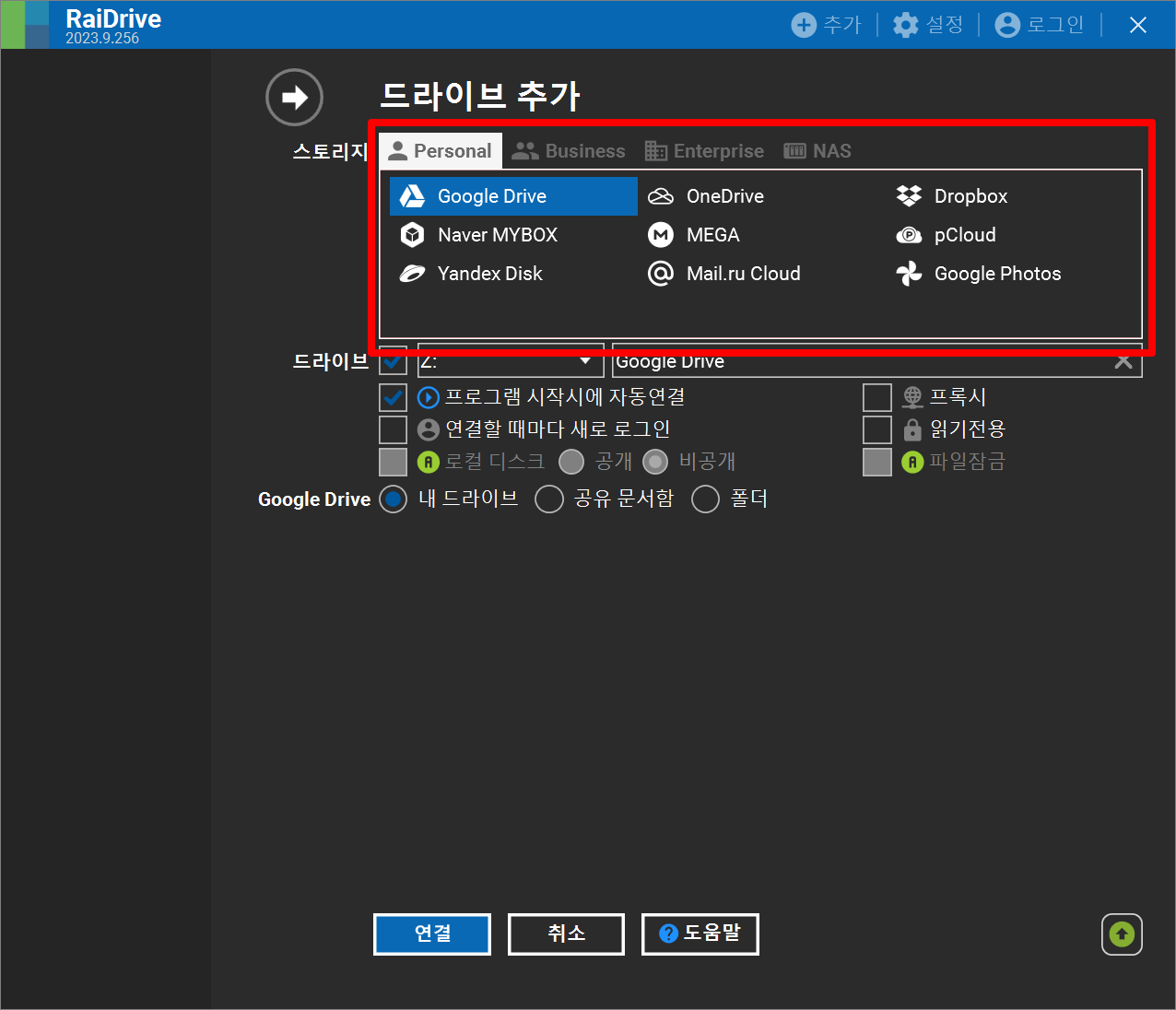Choose OneDrive from storage list

706,196
